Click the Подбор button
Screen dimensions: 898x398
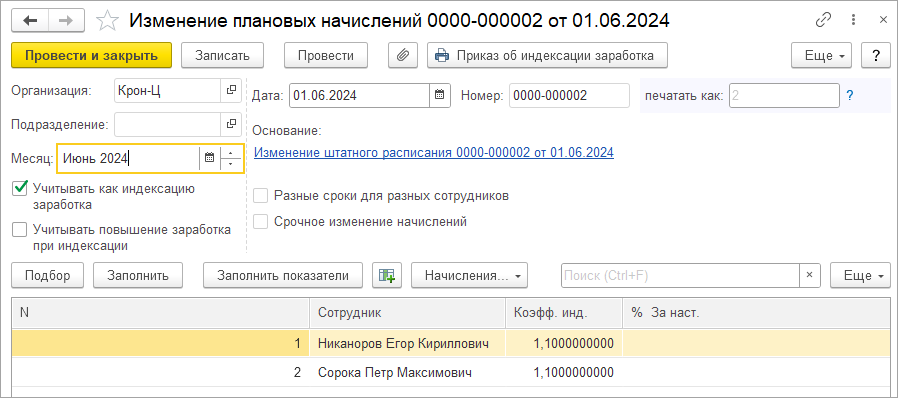pos(48,275)
